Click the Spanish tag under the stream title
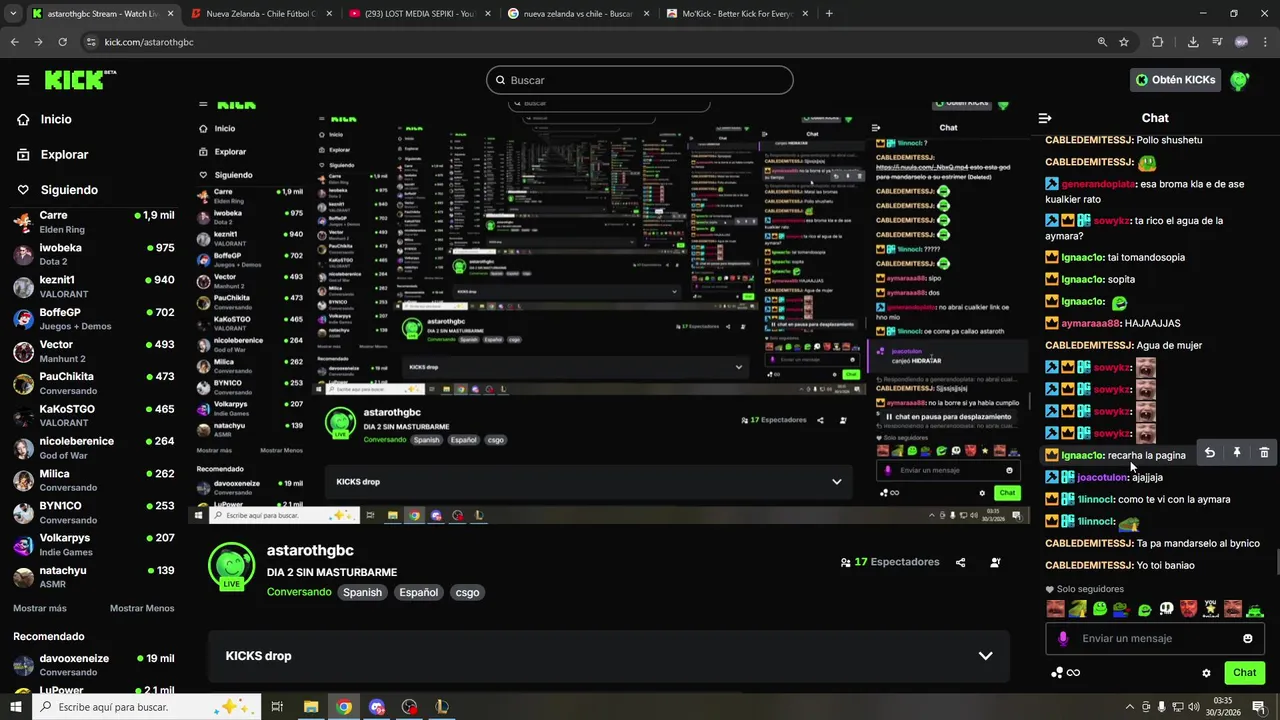Image resolution: width=1280 pixels, height=720 pixels. pos(362,592)
